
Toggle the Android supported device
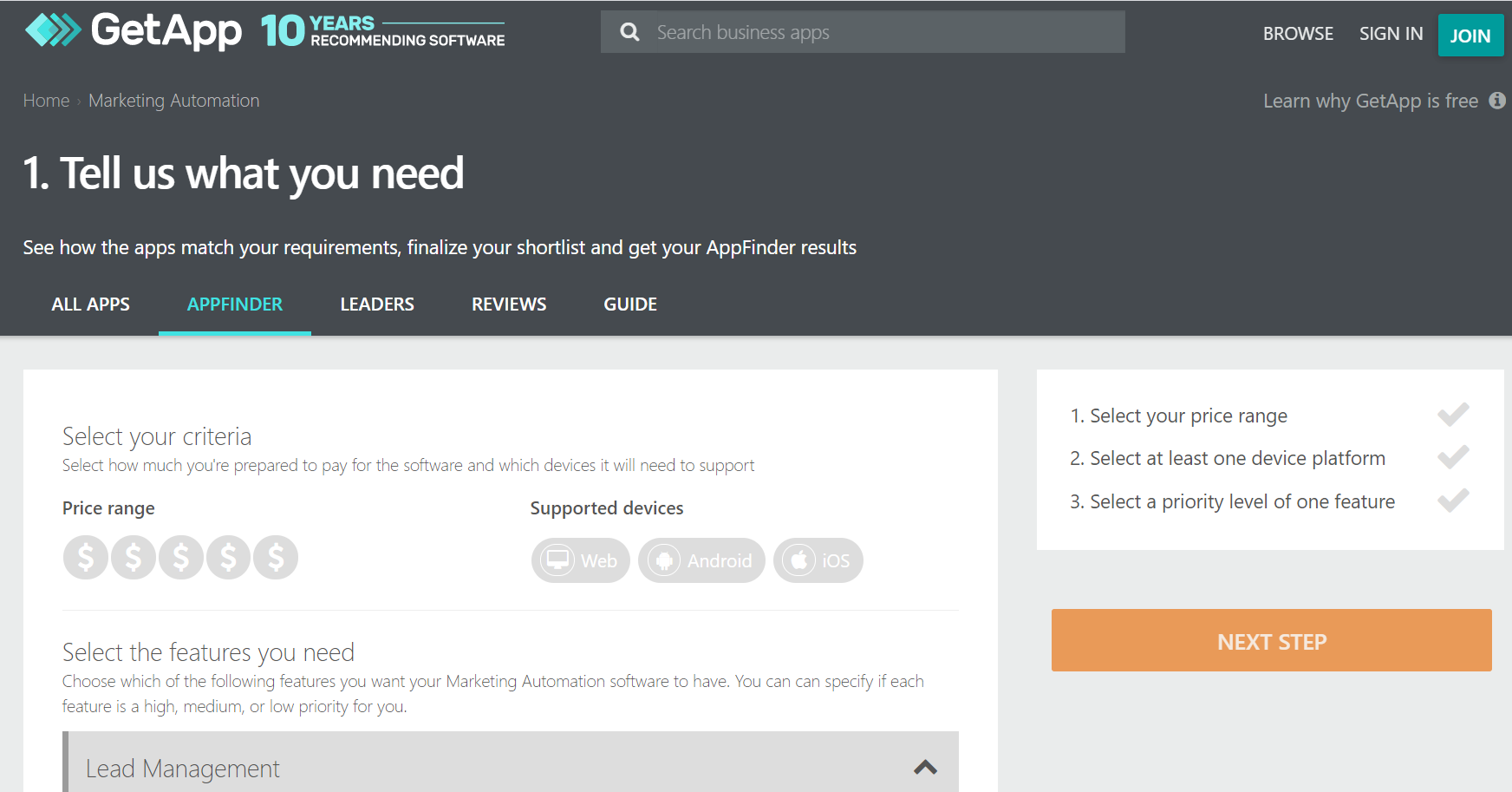701,560
